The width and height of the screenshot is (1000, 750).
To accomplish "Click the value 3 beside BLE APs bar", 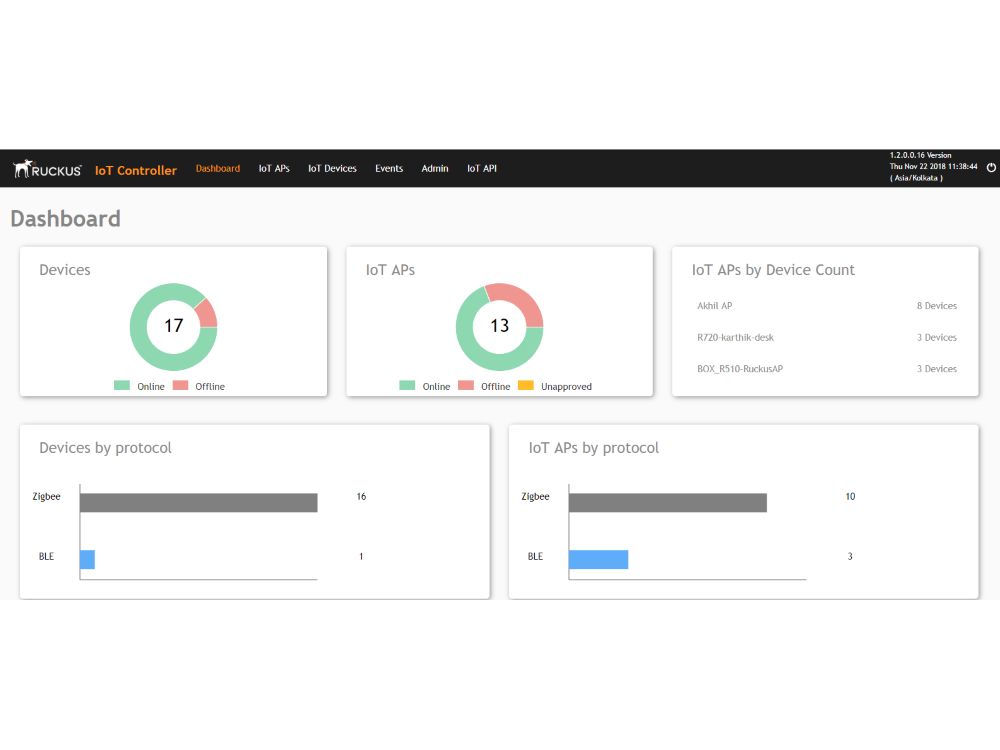I will tap(850, 556).
